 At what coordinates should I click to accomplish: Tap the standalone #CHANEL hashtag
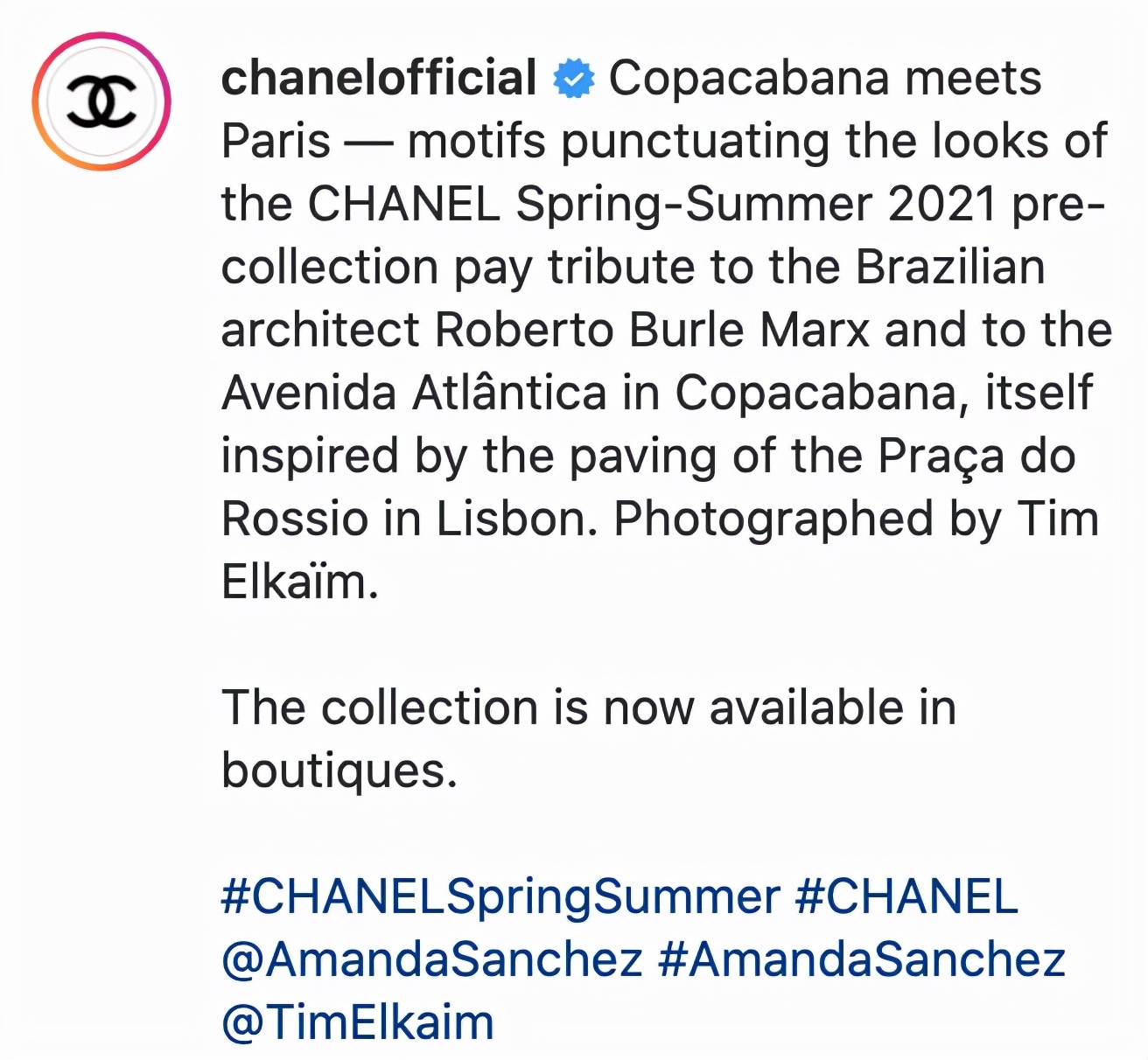tap(906, 897)
